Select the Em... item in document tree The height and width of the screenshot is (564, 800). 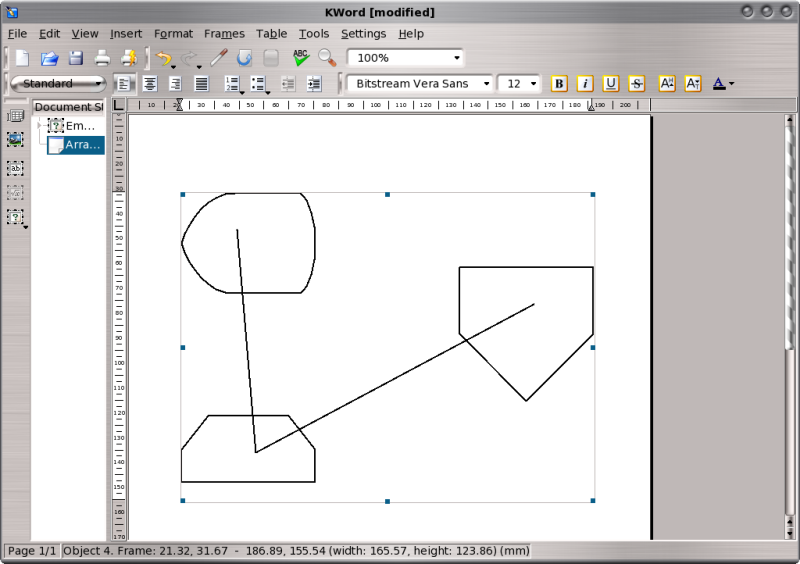click(71, 126)
